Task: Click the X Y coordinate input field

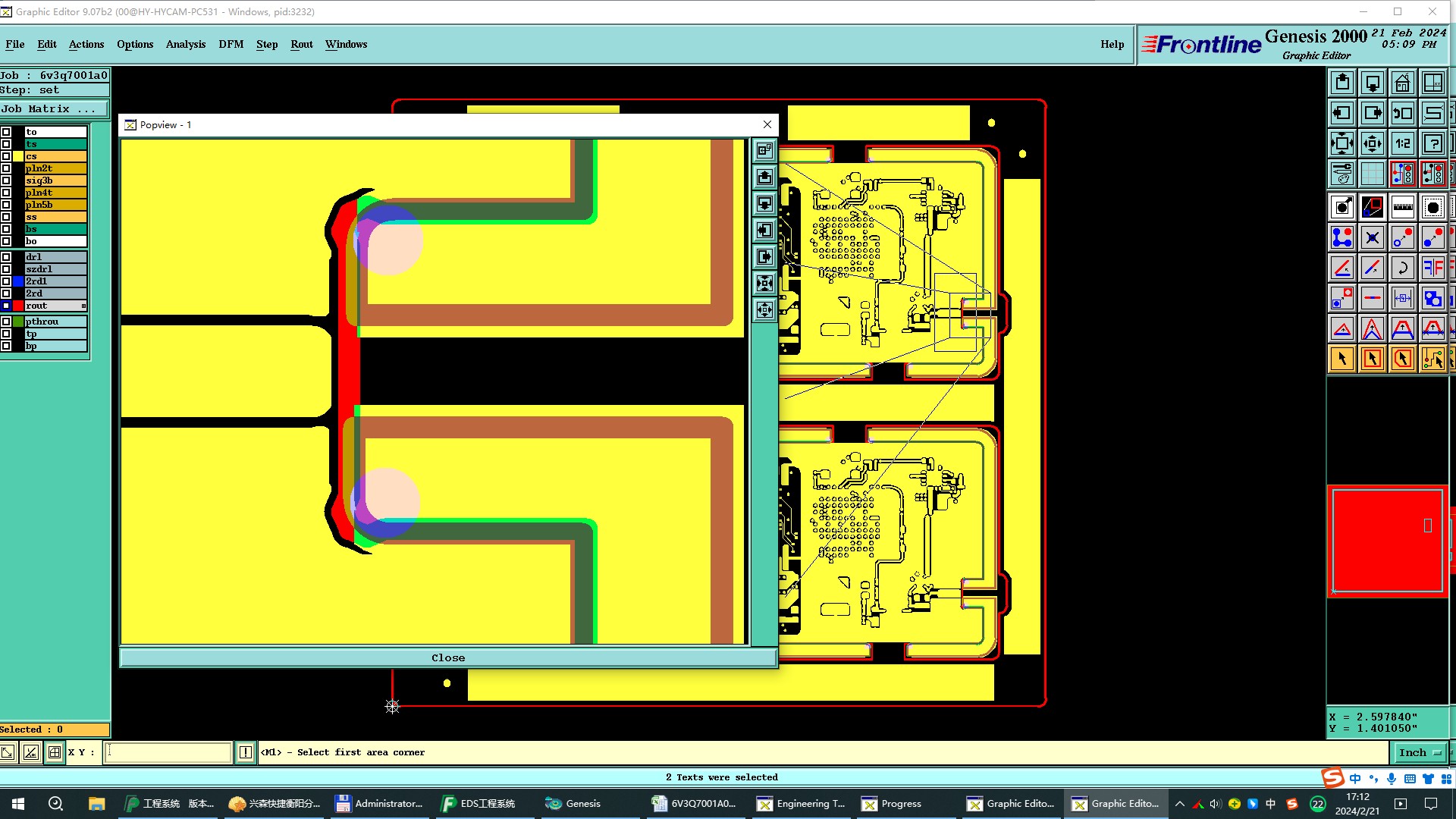Action: pos(168,752)
